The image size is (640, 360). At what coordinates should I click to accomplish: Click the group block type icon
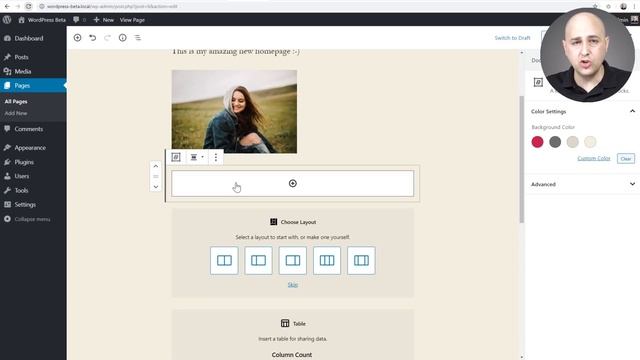[x=176, y=157]
